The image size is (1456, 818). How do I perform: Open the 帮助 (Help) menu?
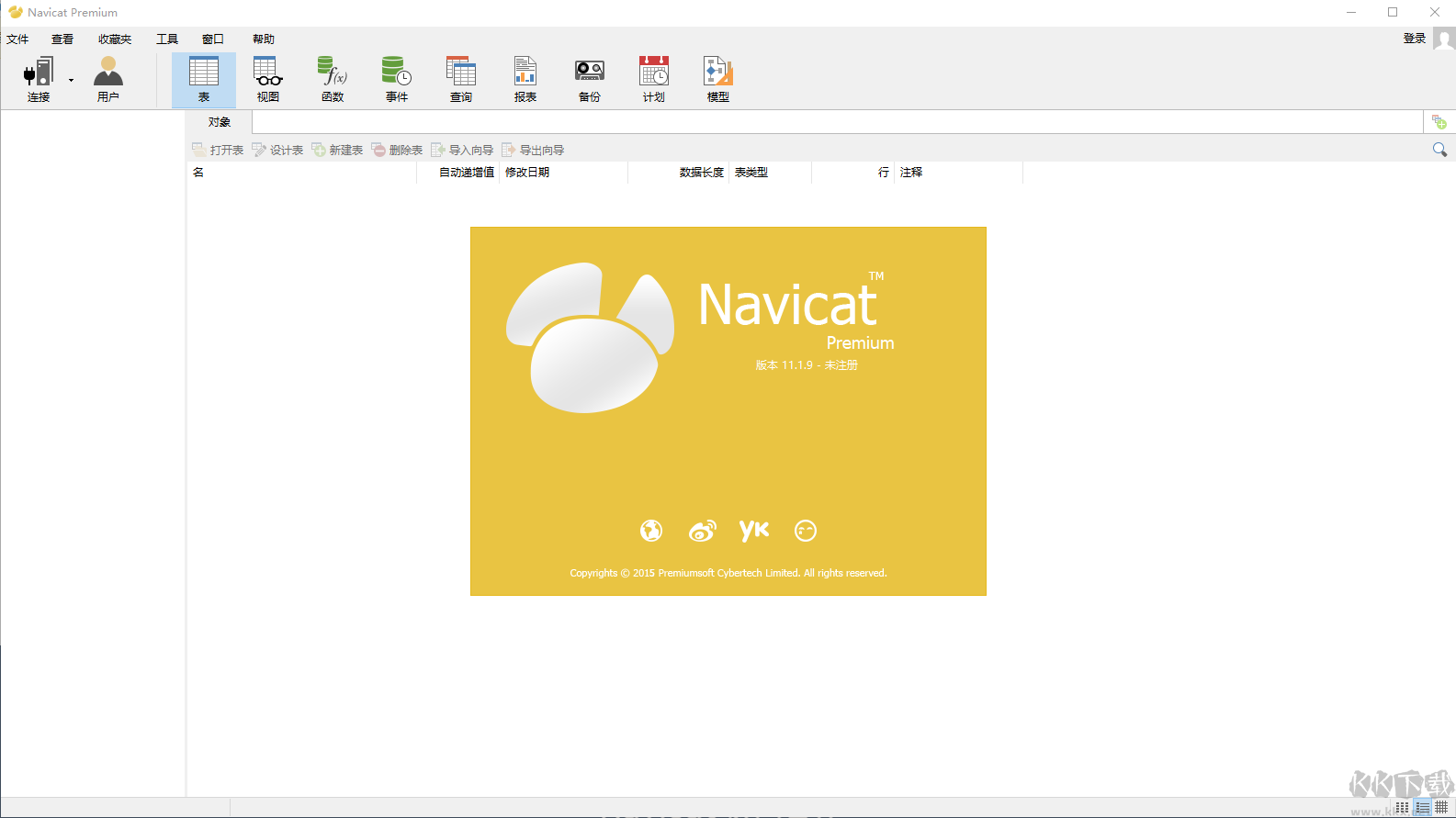tap(264, 39)
